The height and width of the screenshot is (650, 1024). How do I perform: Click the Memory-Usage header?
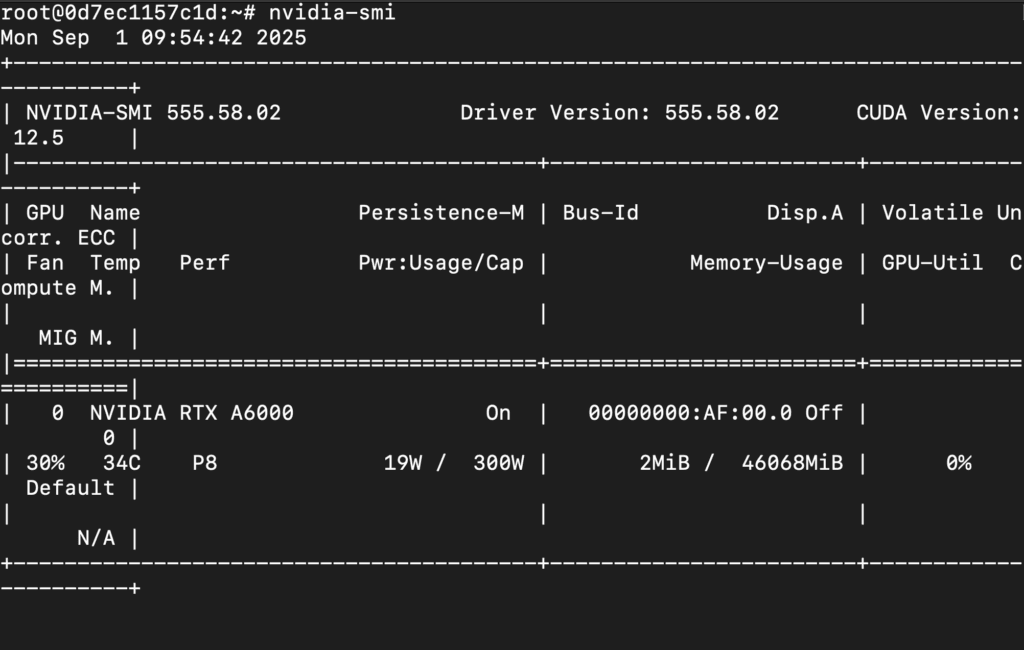point(766,263)
